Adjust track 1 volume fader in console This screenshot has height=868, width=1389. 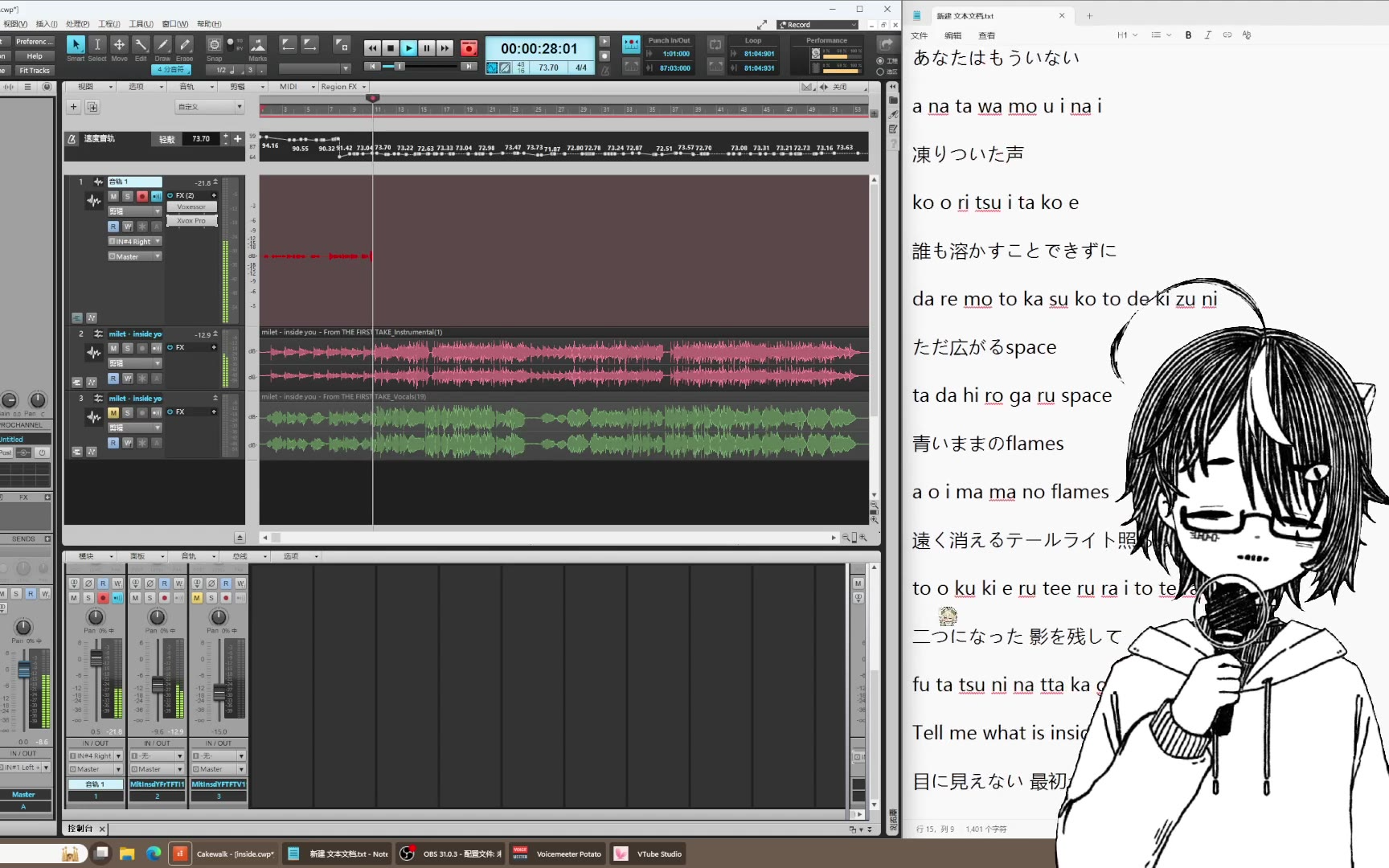click(x=96, y=659)
